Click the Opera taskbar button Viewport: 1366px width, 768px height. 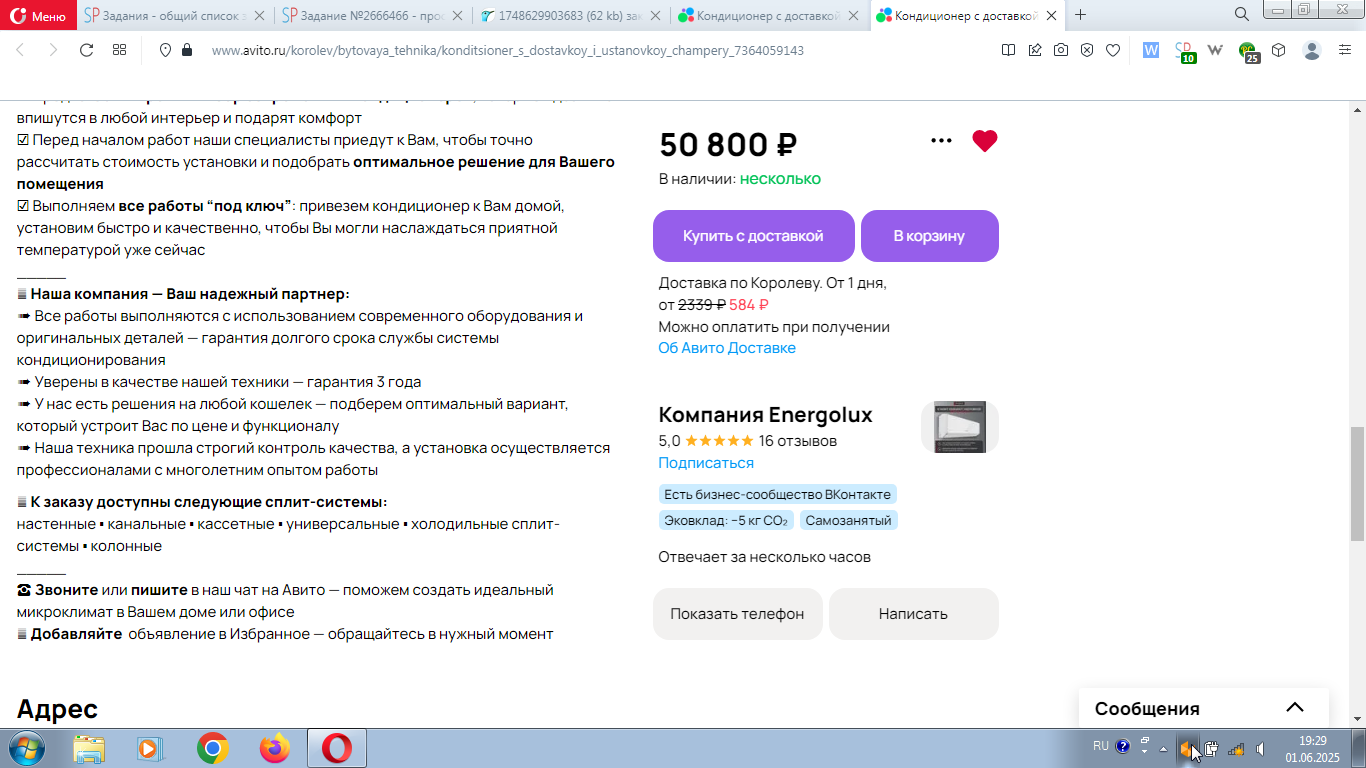337,748
